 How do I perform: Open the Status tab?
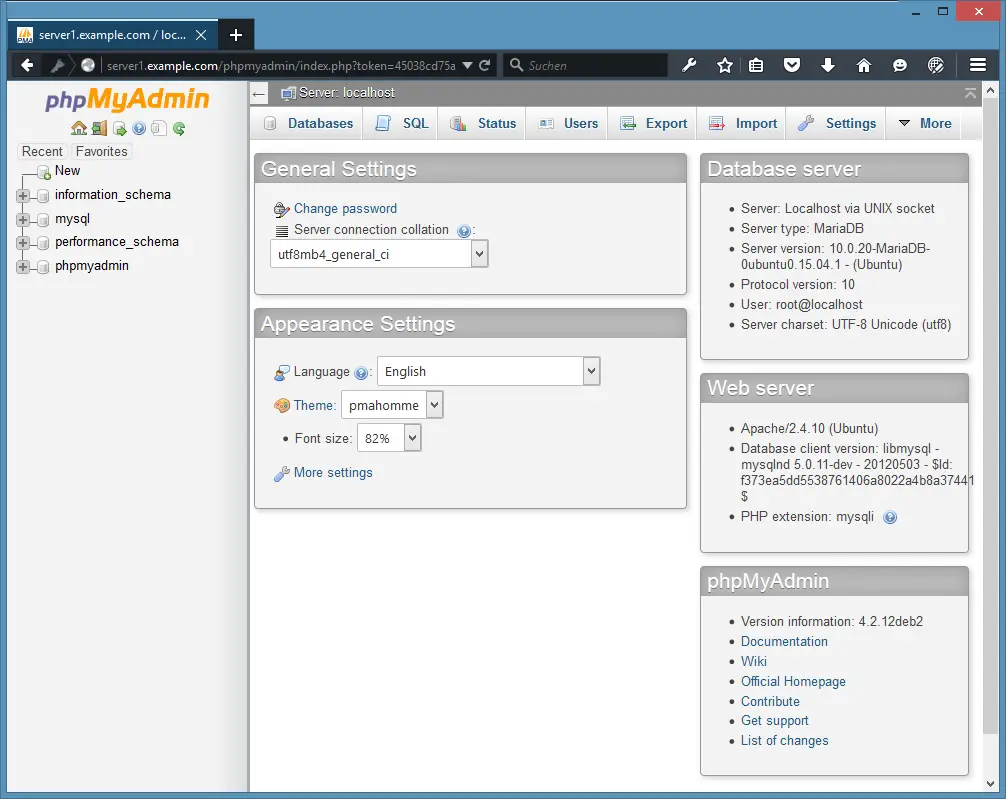[483, 123]
